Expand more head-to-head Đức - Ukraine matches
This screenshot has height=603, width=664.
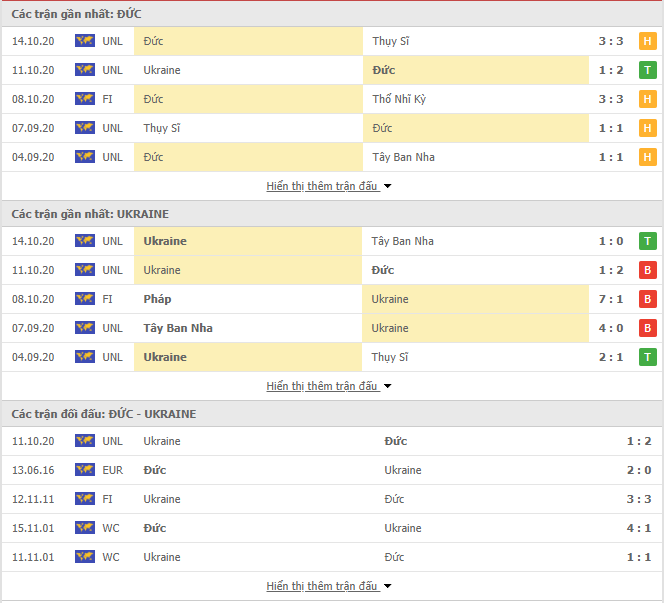coord(329,586)
